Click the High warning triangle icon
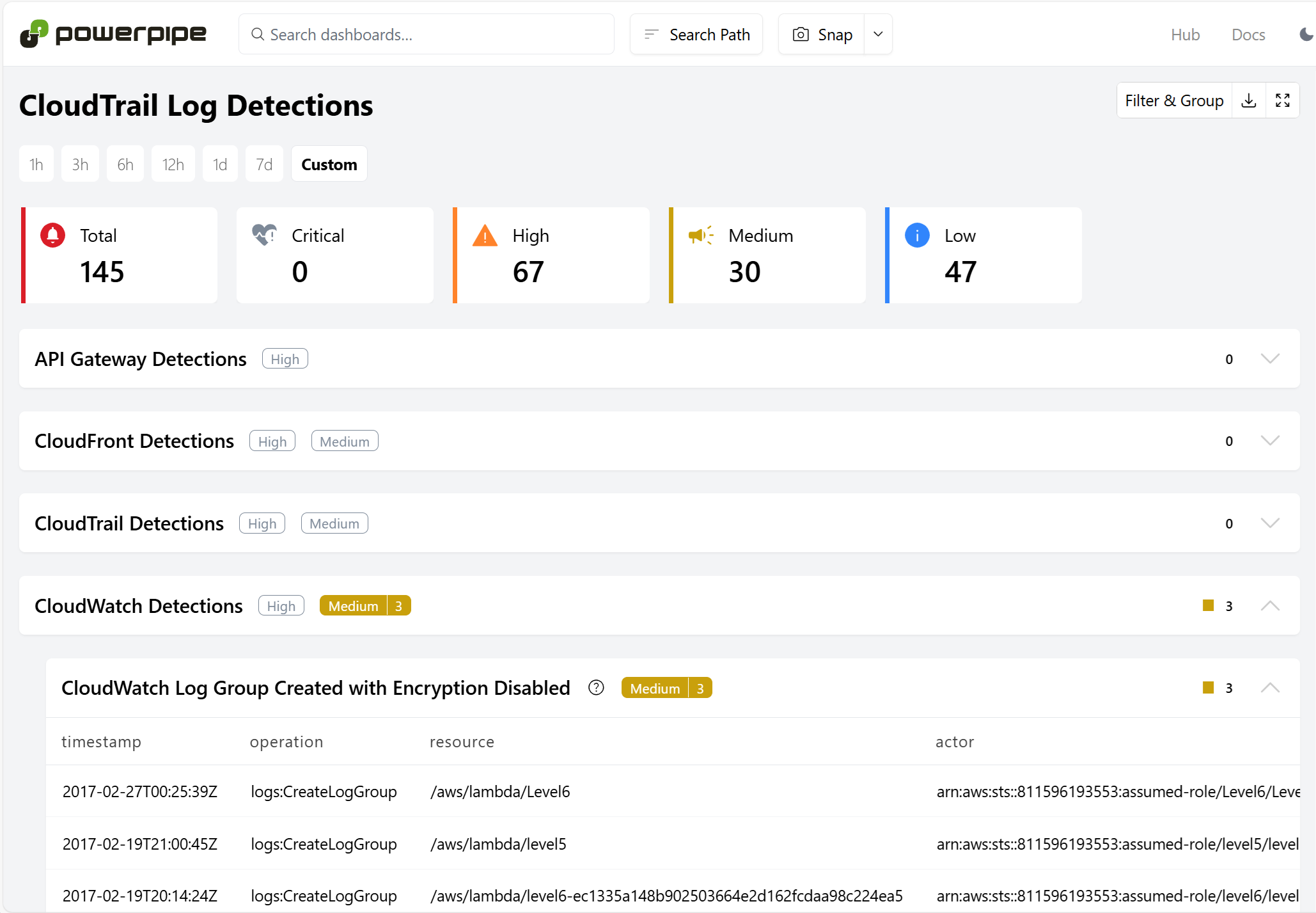 click(x=485, y=235)
